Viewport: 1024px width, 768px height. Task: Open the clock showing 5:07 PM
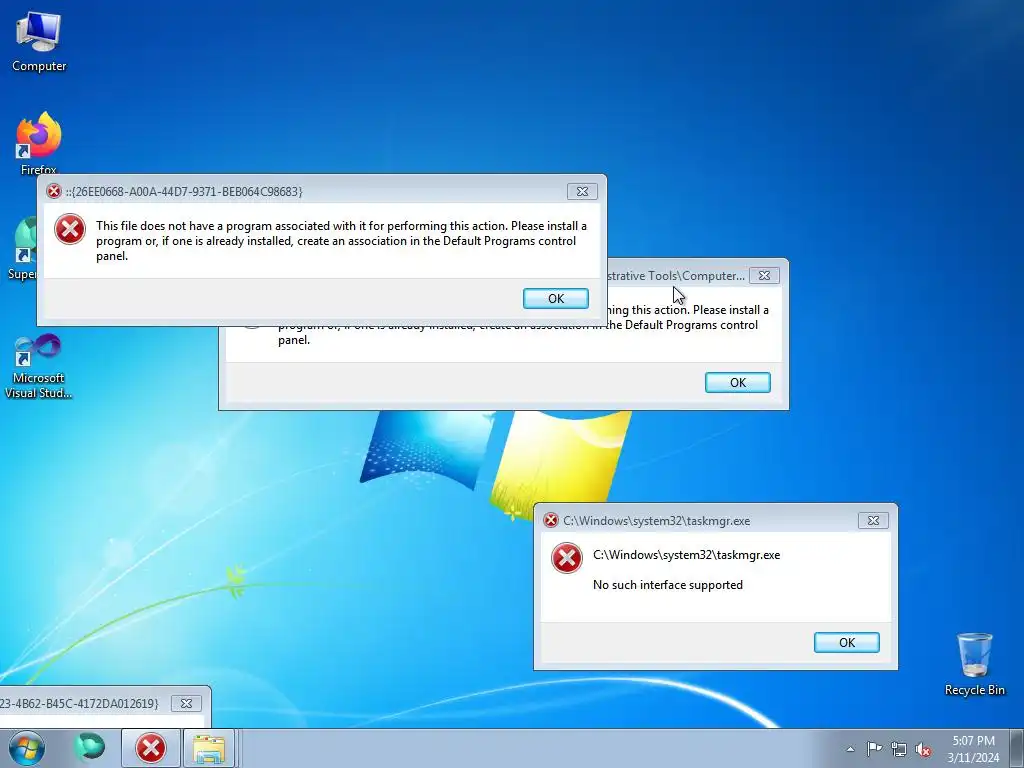click(973, 749)
